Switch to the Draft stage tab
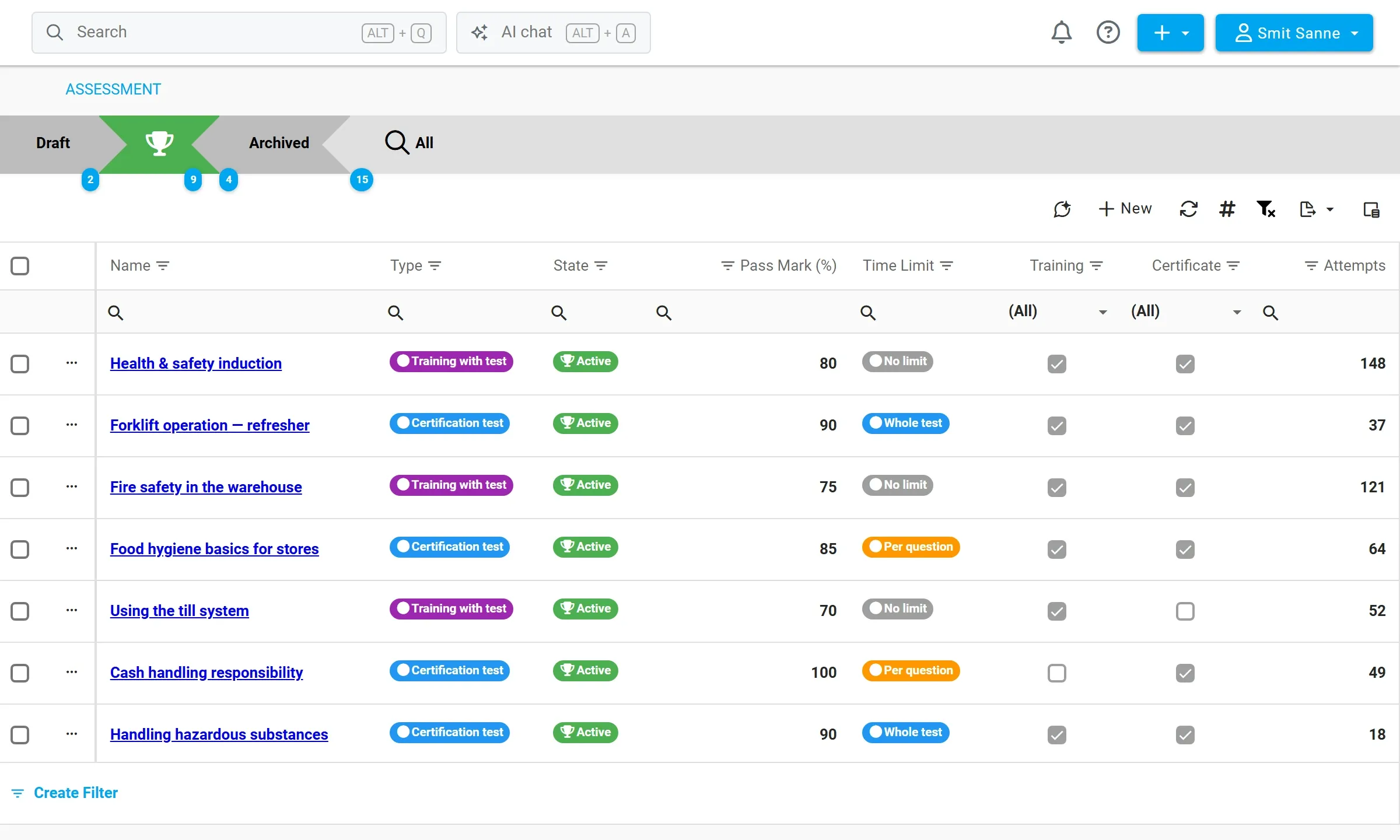Image resolution: width=1400 pixels, height=840 pixels. 52,143
